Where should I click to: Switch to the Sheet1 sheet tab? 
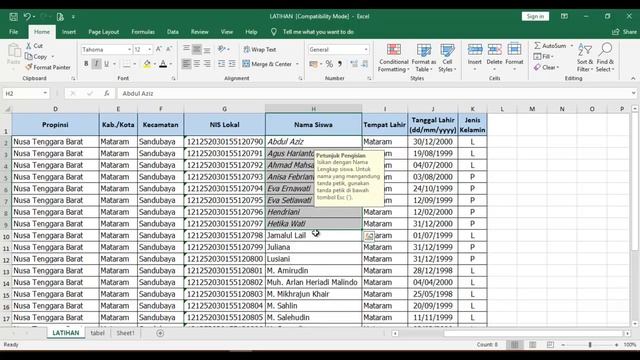[125, 333]
